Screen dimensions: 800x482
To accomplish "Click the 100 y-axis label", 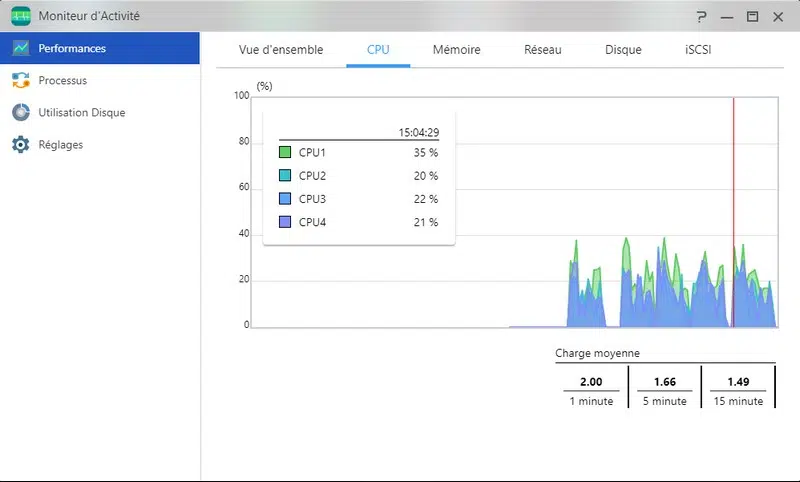I will 242,95.
